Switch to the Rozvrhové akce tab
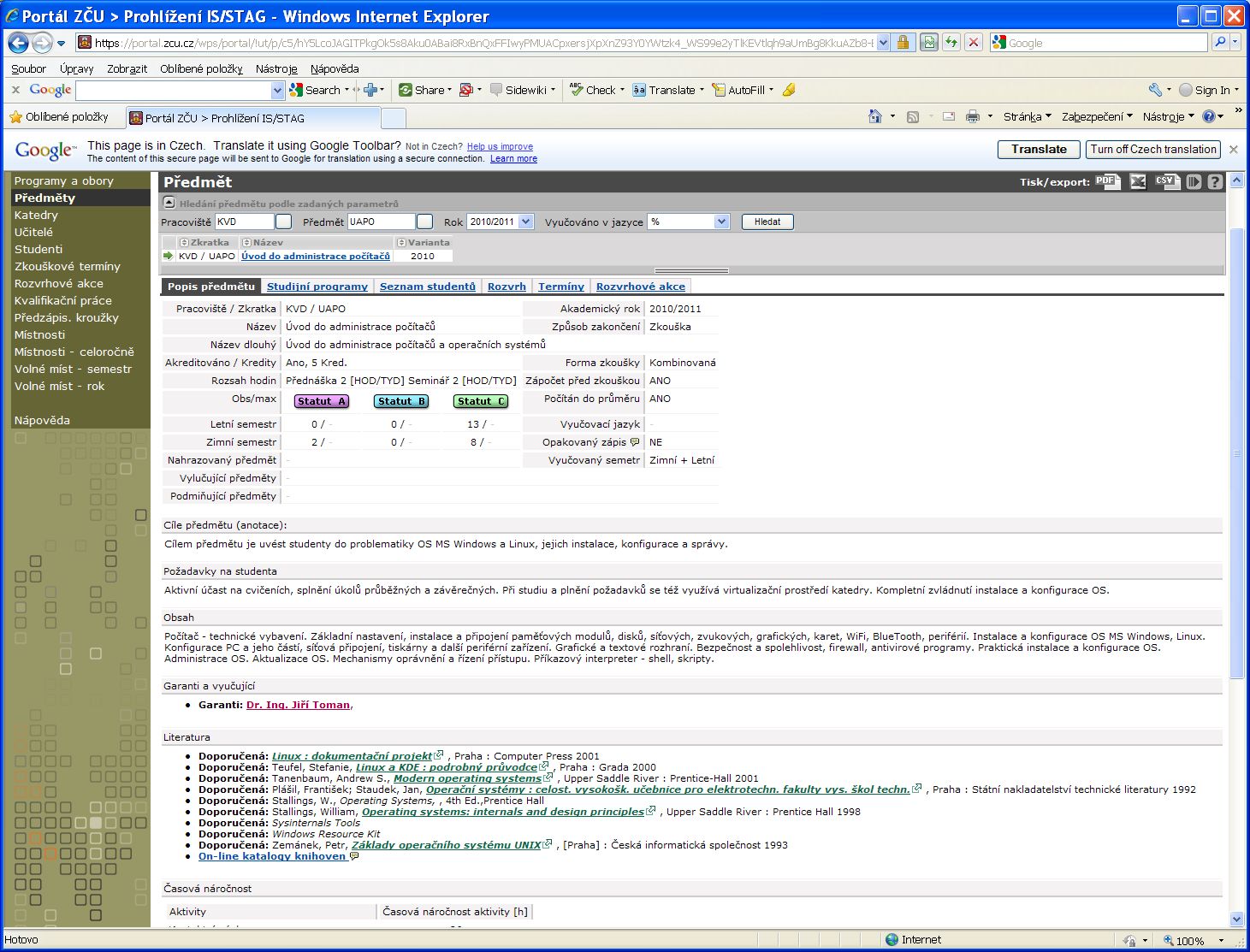Screen dimensions: 1250x952 pos(641,287)
